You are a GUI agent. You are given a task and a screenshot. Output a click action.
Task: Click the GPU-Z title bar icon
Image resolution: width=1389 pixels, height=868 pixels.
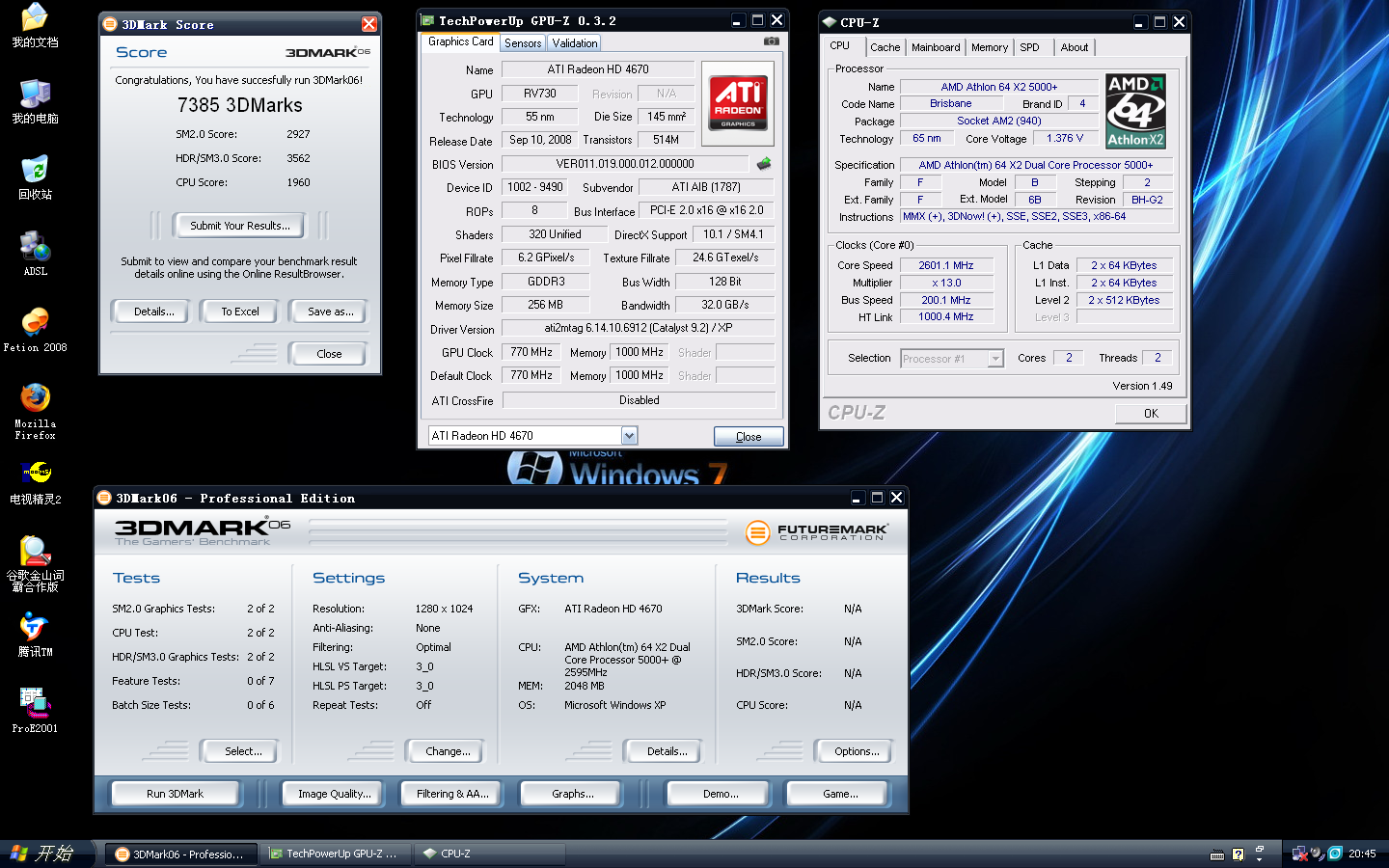(427, 20)
